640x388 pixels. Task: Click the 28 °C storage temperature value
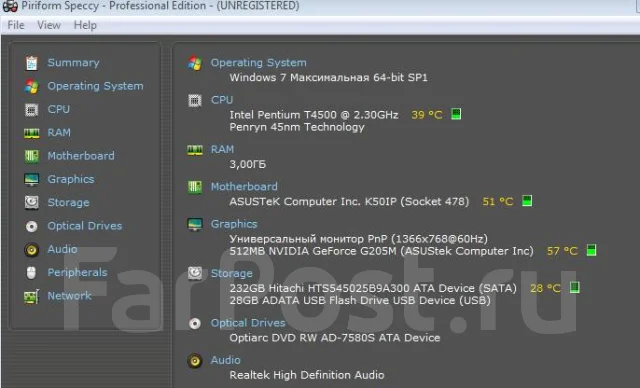pyautogui.click(x=546, y=288)
